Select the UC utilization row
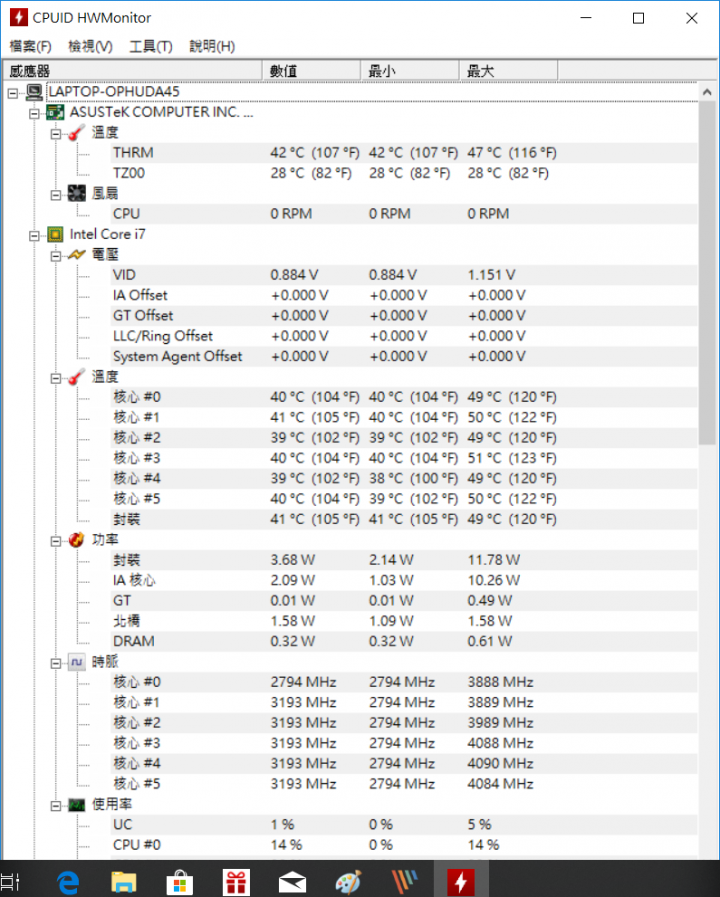The height and width of the screenshot is (897, 720). tap(404, 825)
